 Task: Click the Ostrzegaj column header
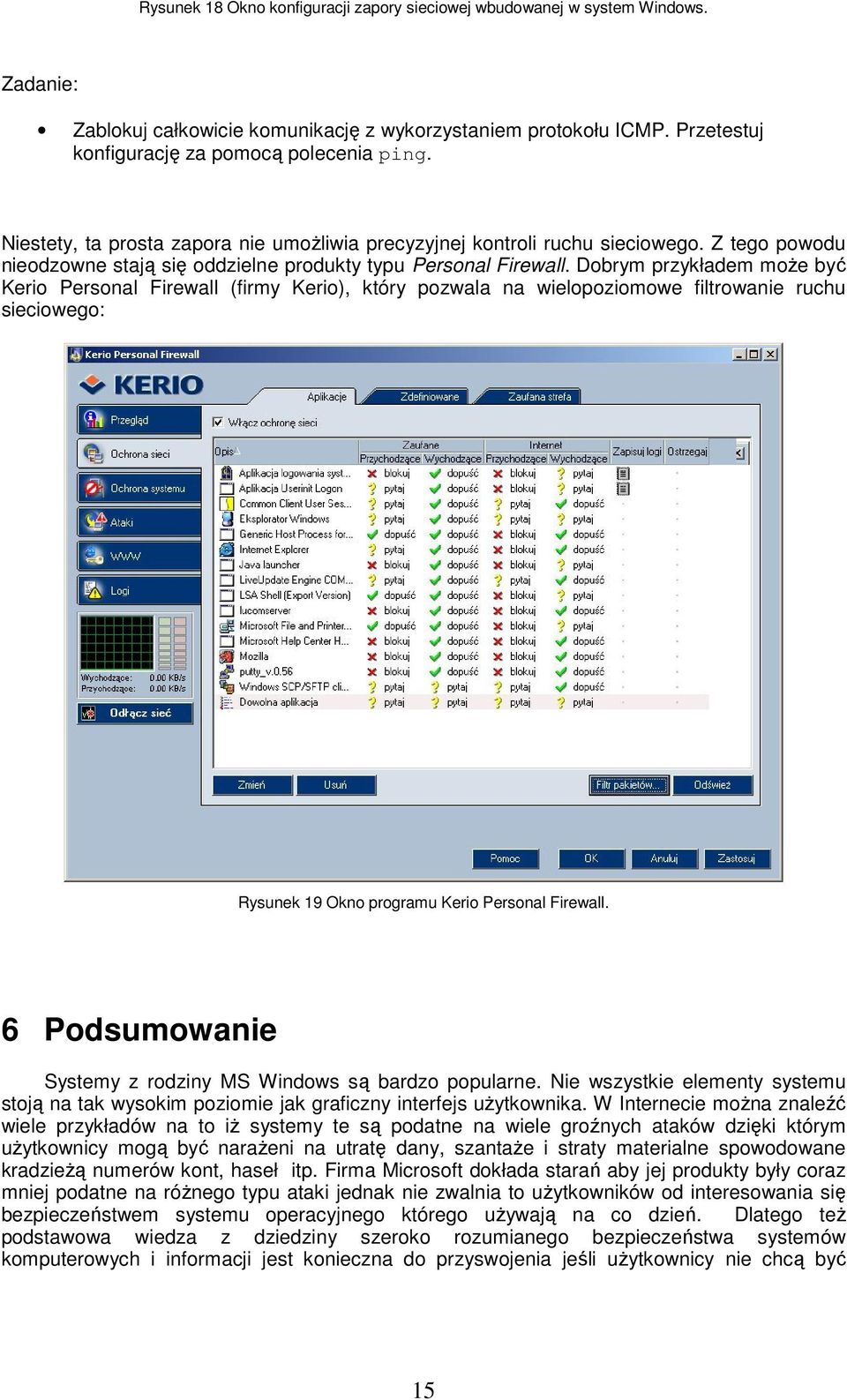tap(687, 452)
